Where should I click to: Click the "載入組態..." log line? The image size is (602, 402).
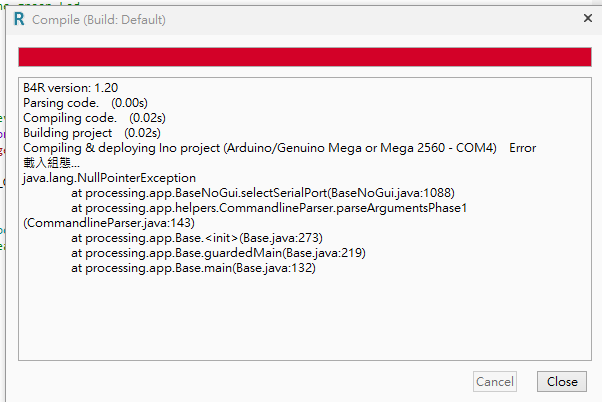tap(52, 163)
